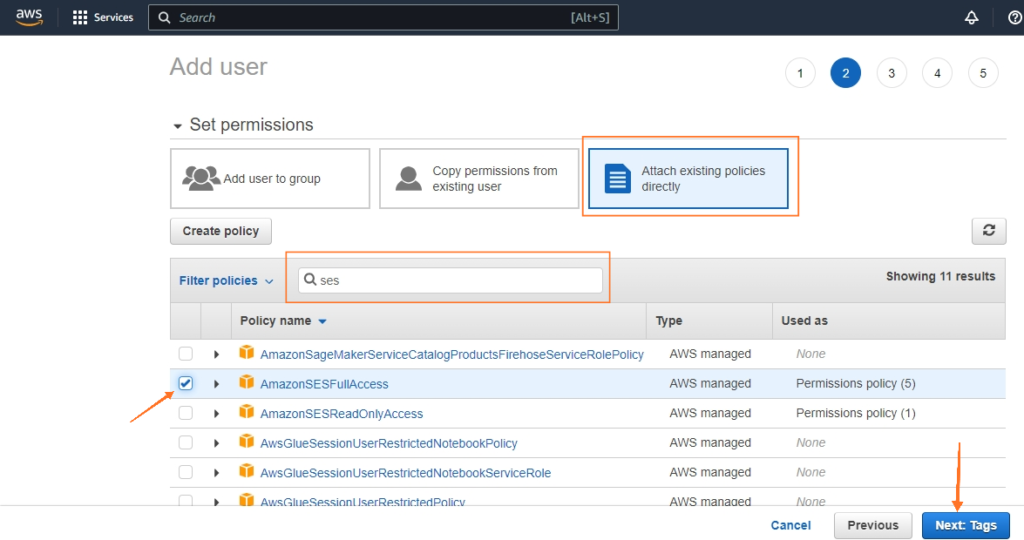The image size is (1024, 540).
Task: Click the Cancel link
Action: tap(790, 525)
